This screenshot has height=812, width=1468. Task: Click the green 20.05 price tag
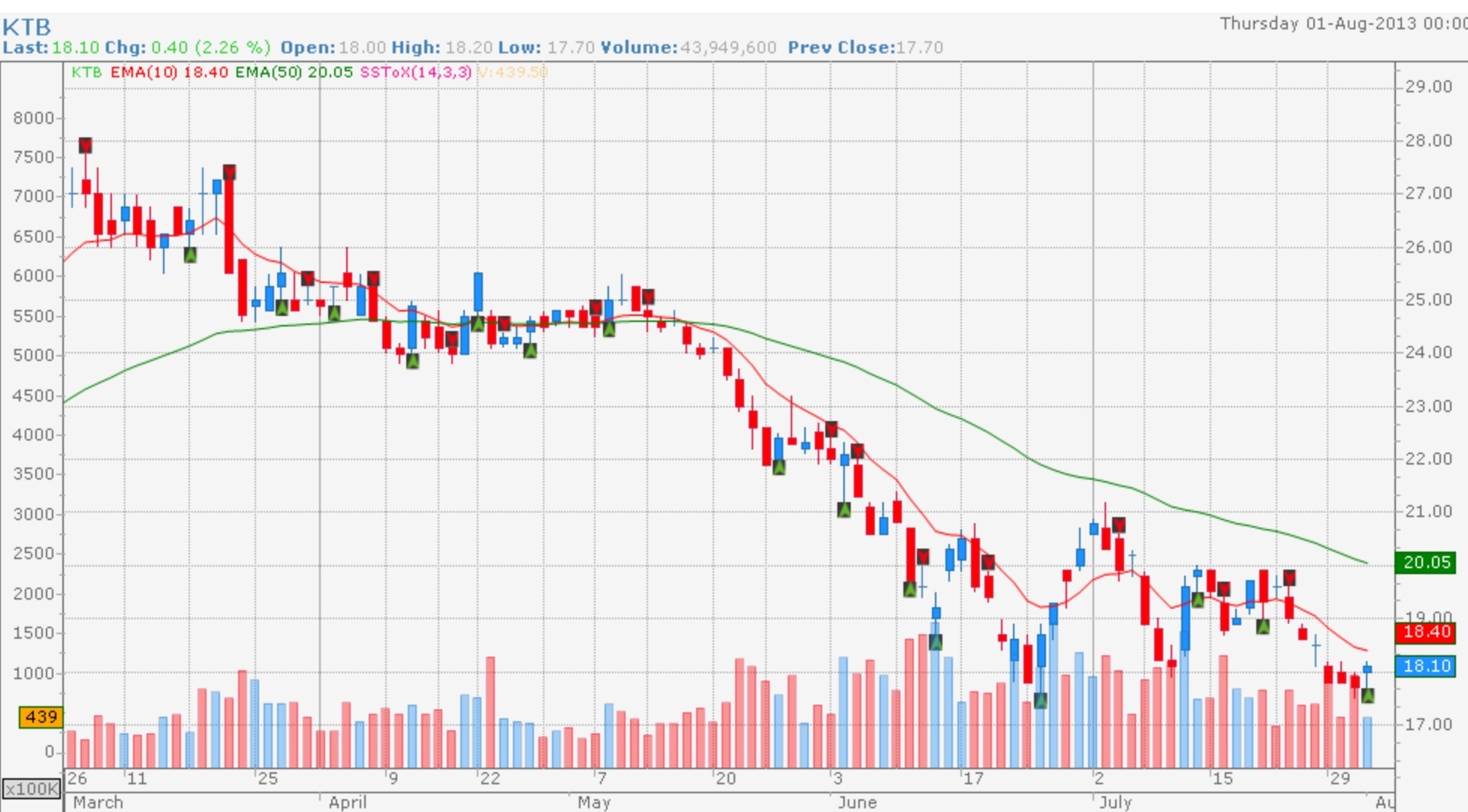click(1425, 563)
